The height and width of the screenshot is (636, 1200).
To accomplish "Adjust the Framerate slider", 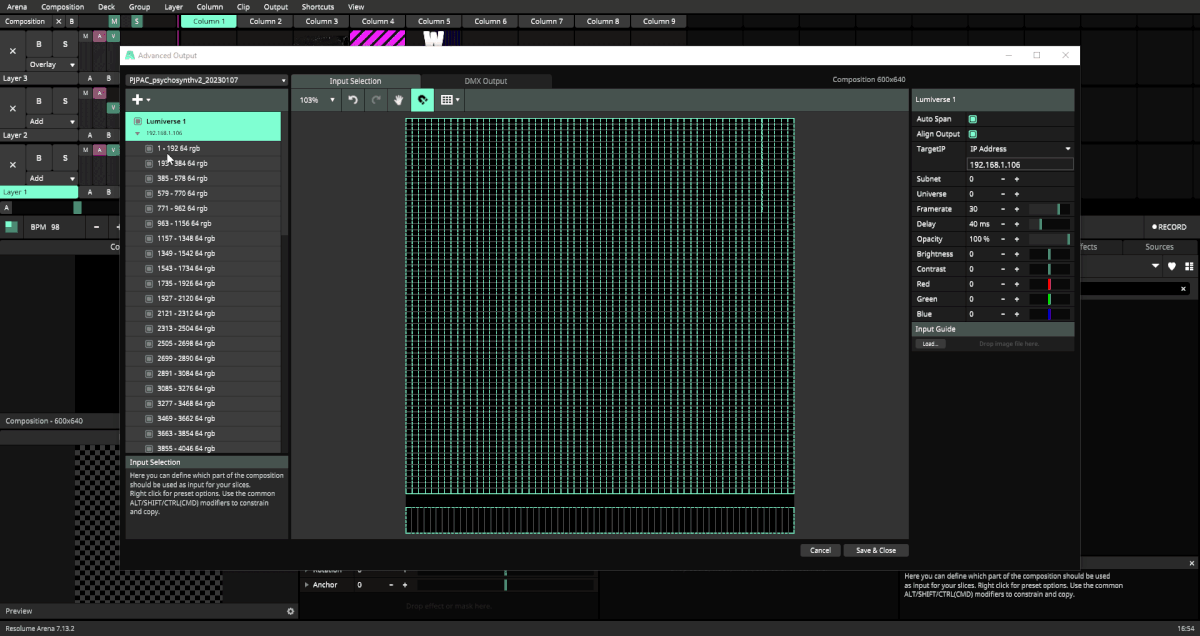I will (1049, 209).
